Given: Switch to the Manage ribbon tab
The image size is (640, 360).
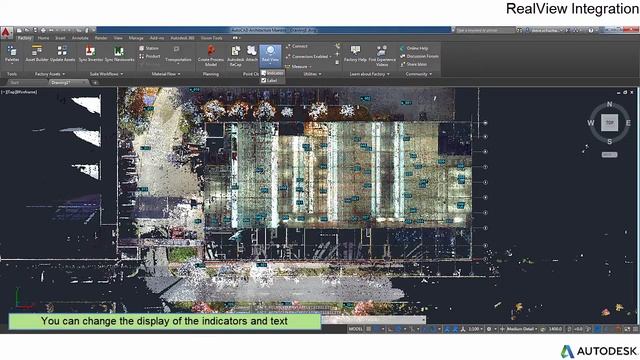Looking at the screenshot, I should point(136,38).
